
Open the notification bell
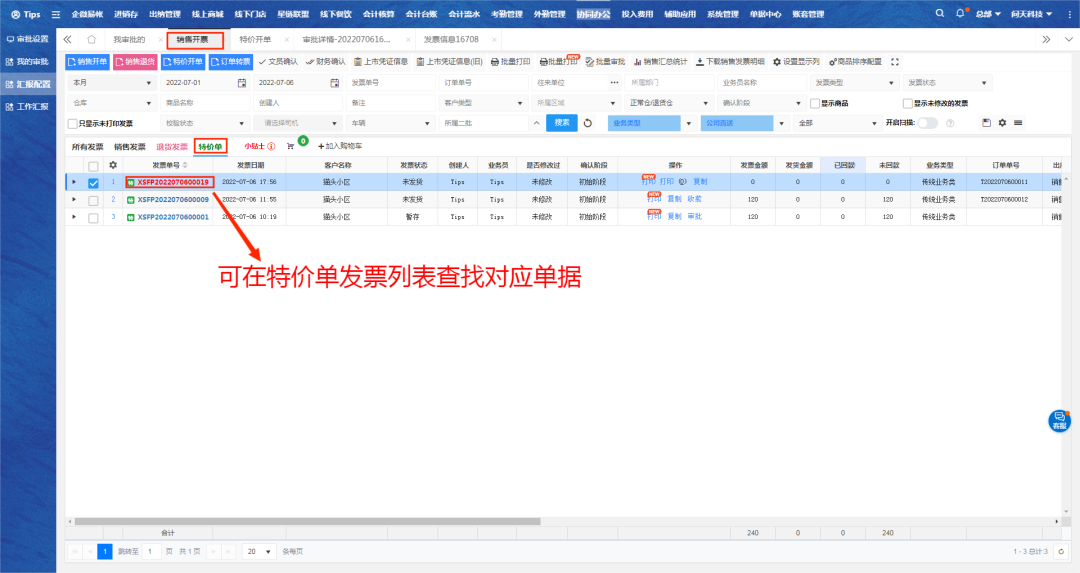click(x=961, y=14)
